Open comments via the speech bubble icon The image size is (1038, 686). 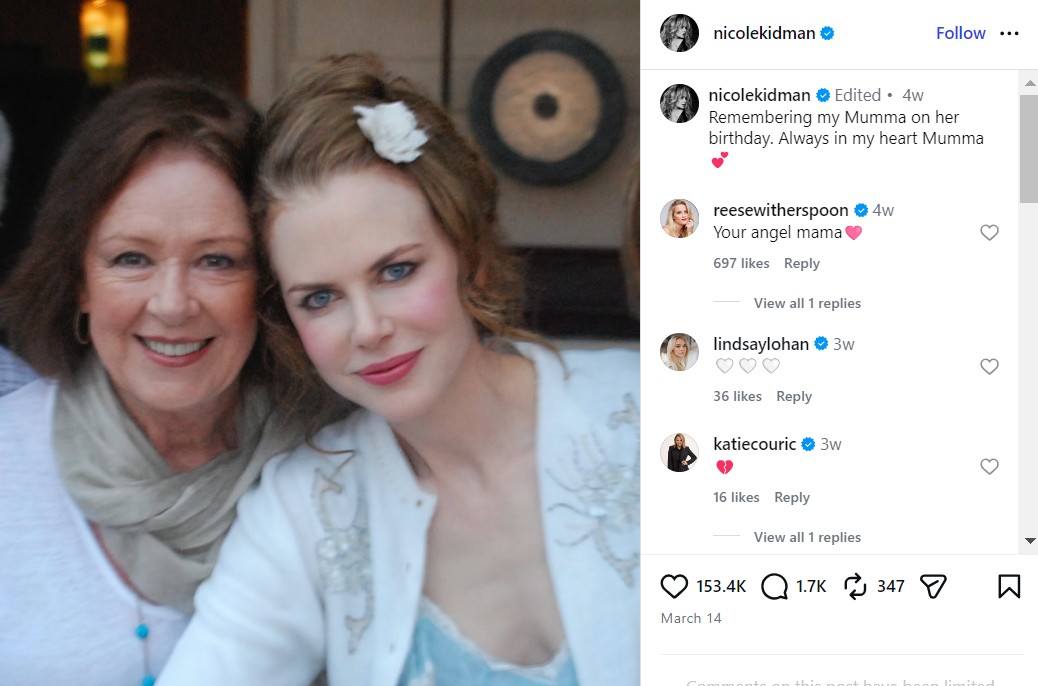(x=775, y=586)
